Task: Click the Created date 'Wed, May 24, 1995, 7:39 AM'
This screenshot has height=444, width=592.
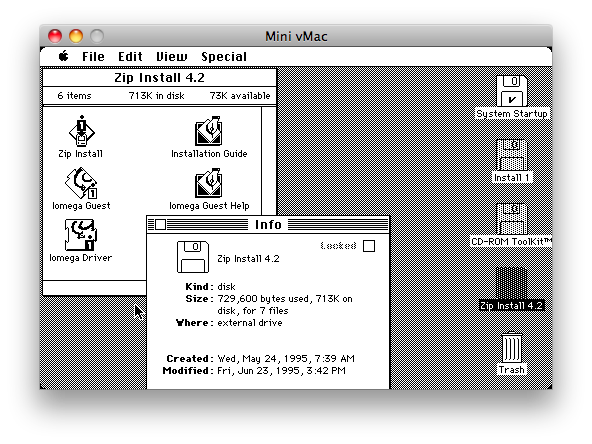Action: click(286, 359)
